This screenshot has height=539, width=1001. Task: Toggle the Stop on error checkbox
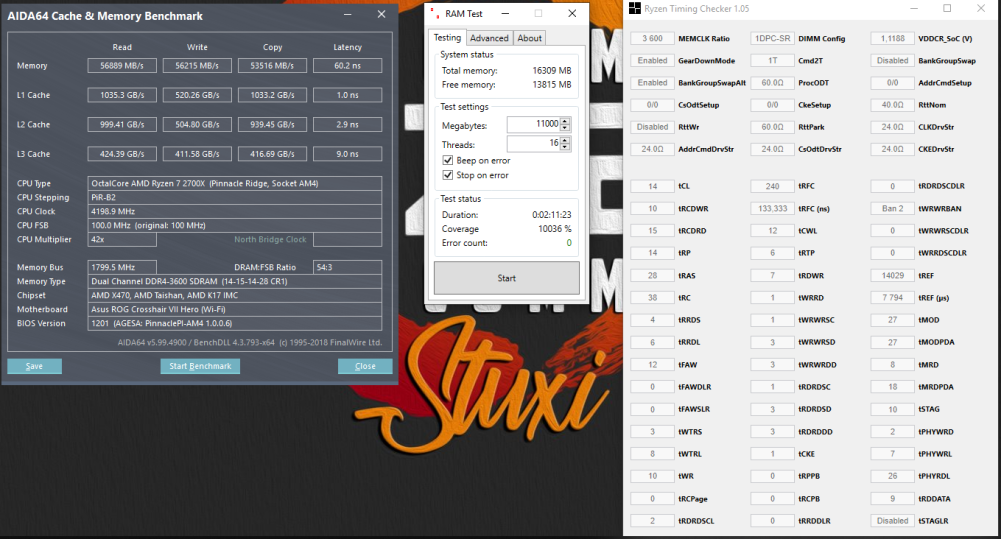[x=448, y=175]
